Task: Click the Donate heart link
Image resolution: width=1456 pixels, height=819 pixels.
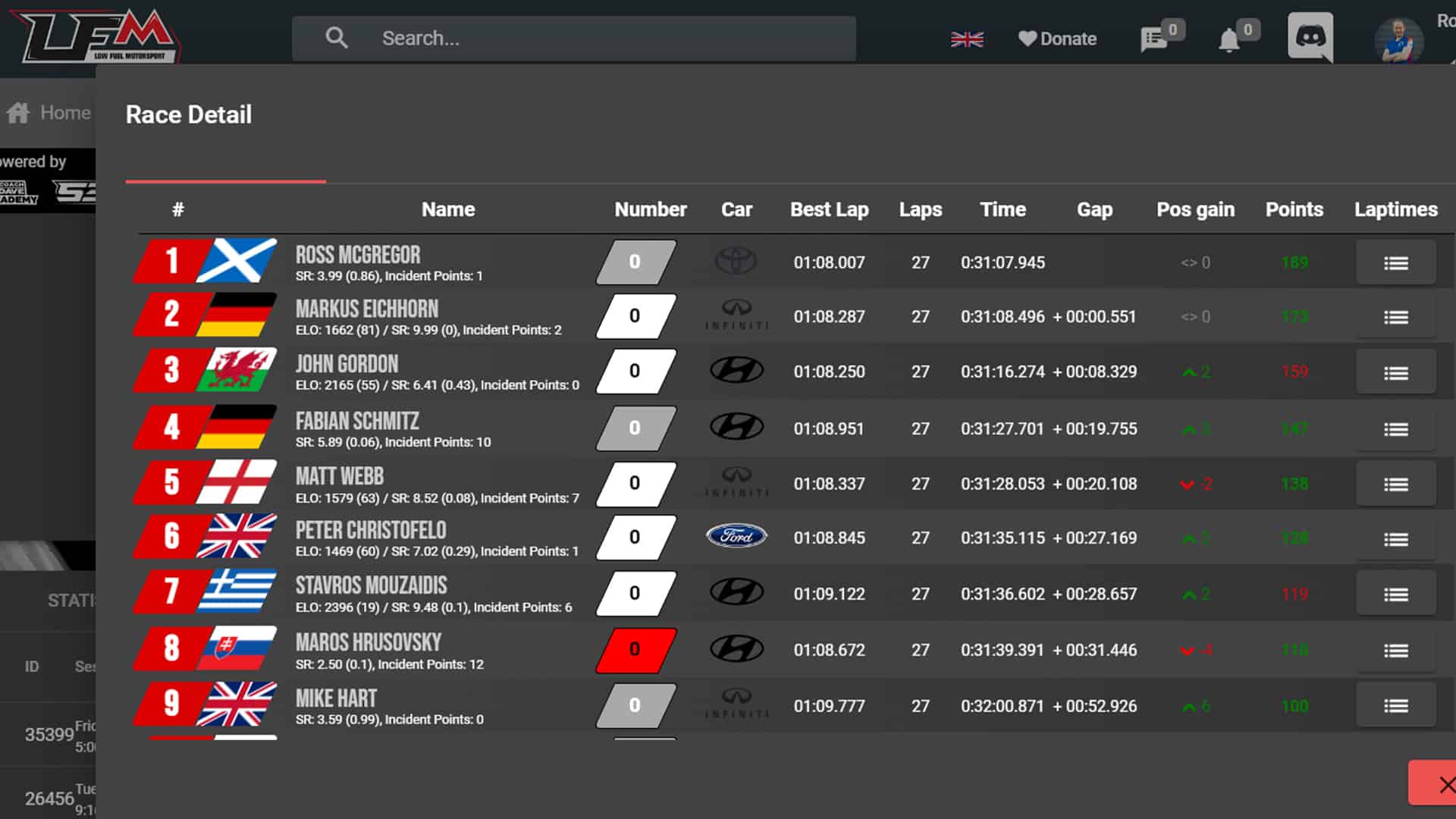Action: 1057,39
